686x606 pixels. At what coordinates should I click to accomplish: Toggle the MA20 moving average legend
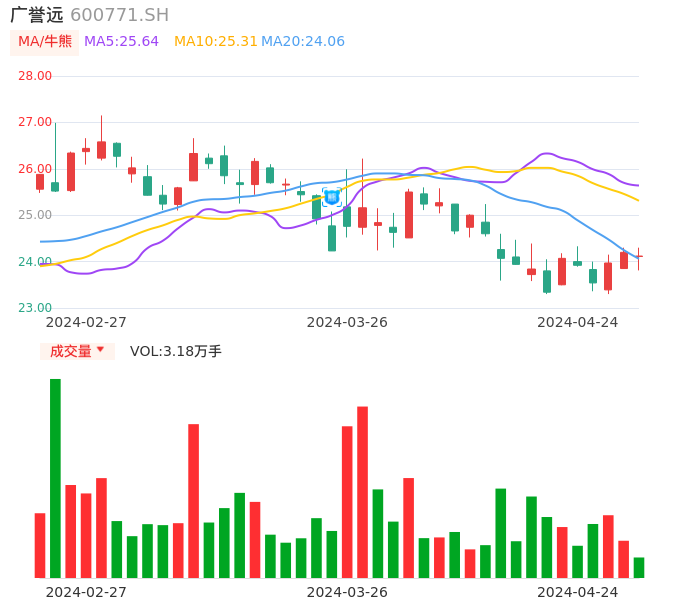pos(303,42)
